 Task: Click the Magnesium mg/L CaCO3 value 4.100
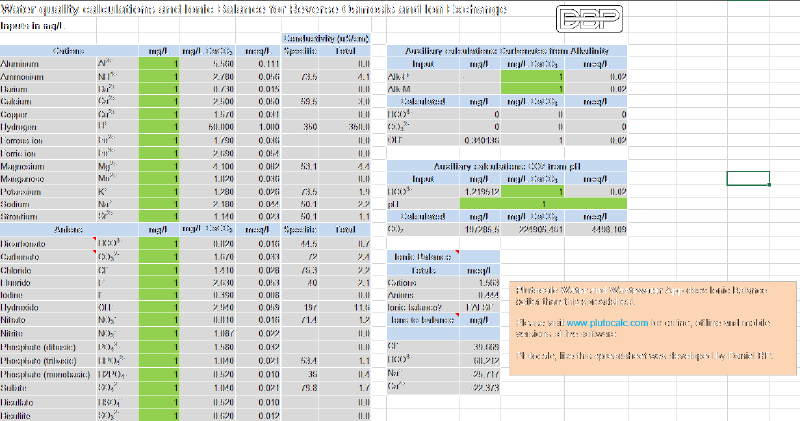[x=207, y=166]
